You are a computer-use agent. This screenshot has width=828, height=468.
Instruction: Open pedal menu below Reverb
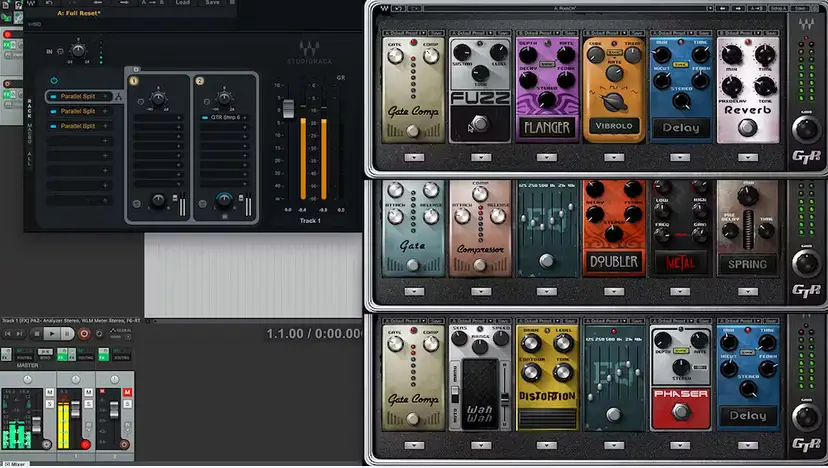point(747,157)
